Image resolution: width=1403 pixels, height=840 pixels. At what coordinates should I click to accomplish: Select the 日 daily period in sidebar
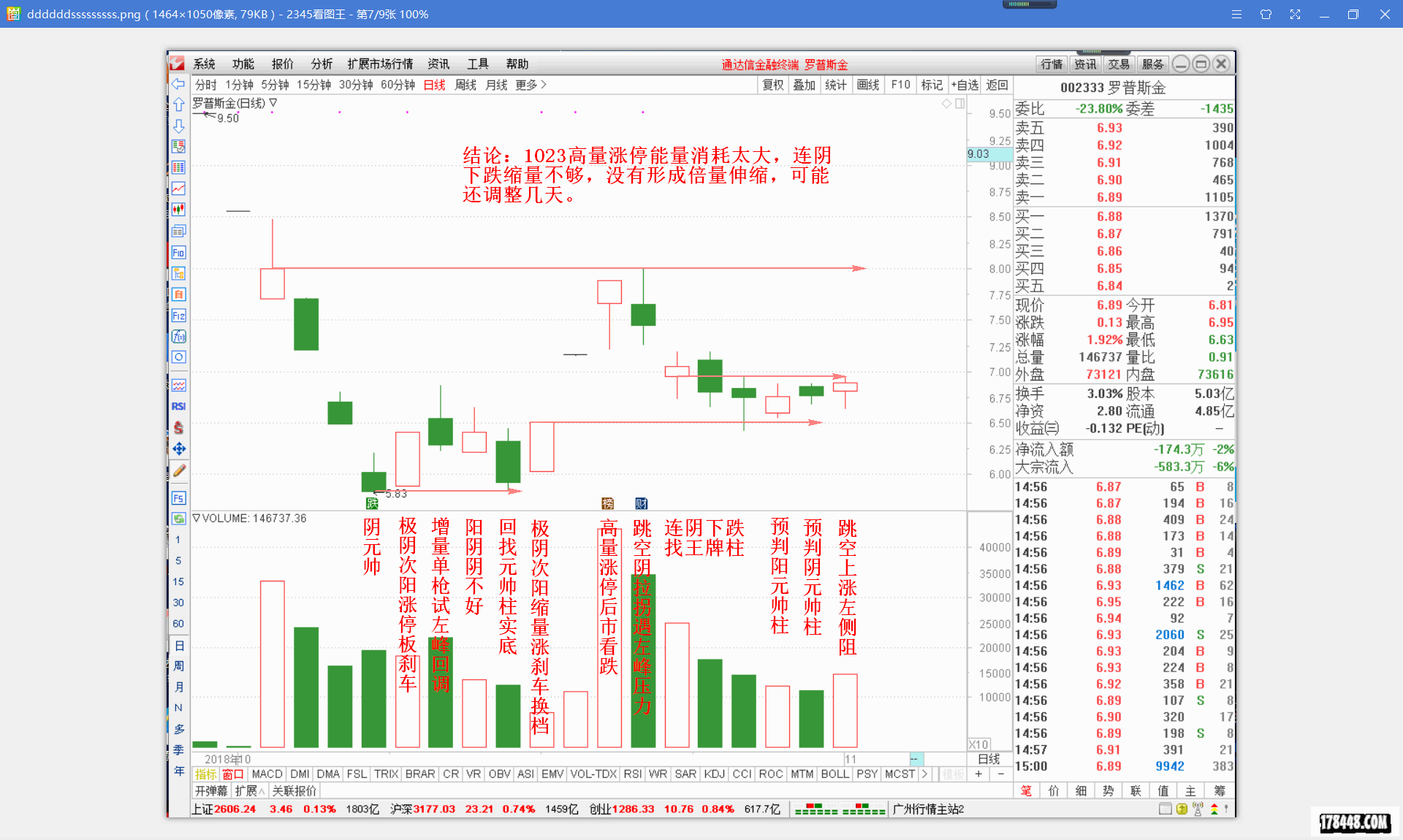pyautogui.click(x=178, y=645)
